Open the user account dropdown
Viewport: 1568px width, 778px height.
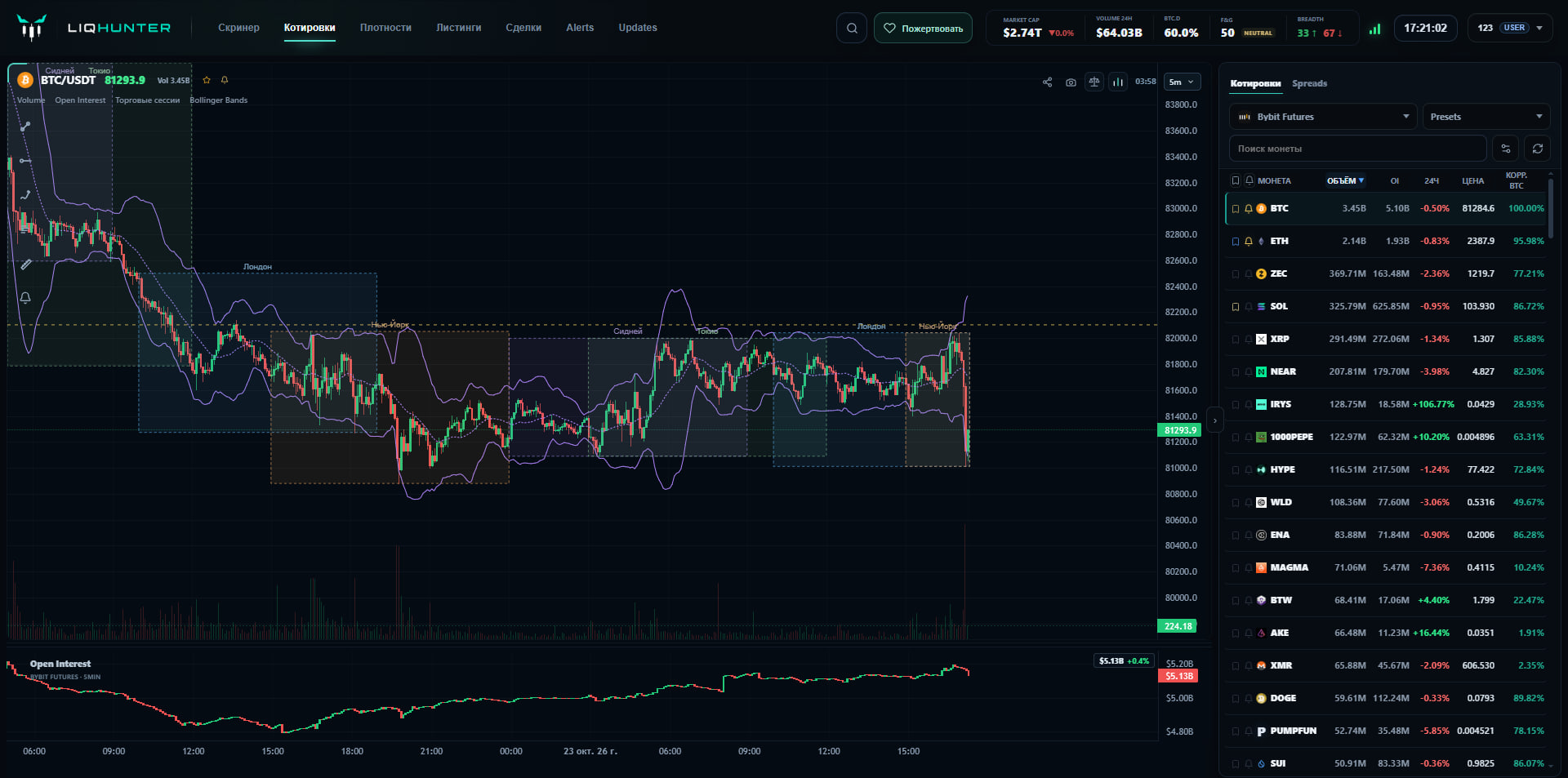coord(1509,28)
